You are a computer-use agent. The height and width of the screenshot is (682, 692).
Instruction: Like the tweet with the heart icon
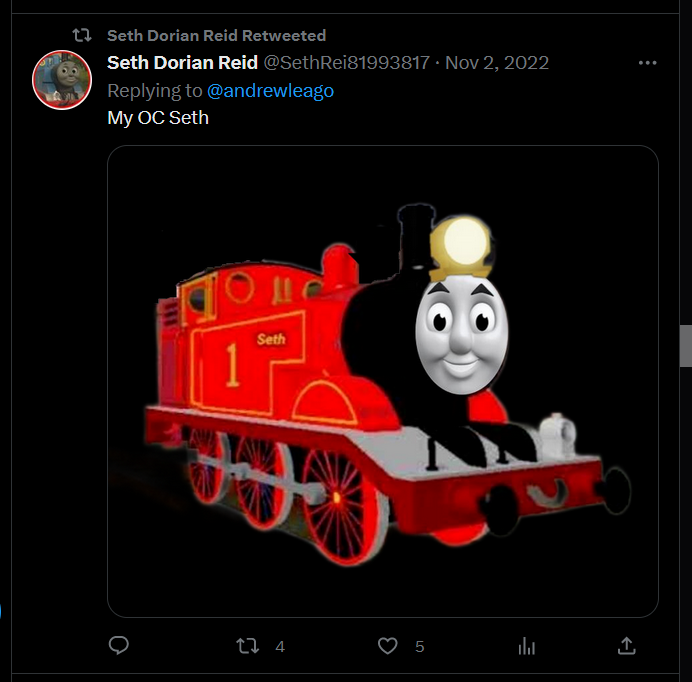(387, 646)
